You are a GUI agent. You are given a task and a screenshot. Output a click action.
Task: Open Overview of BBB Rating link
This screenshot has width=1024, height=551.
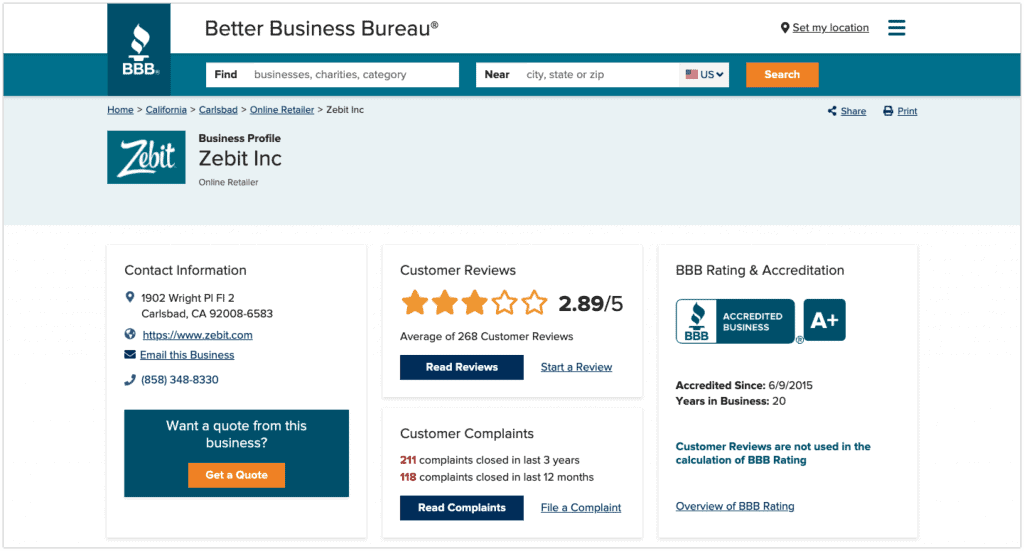(x=735, y=506)
